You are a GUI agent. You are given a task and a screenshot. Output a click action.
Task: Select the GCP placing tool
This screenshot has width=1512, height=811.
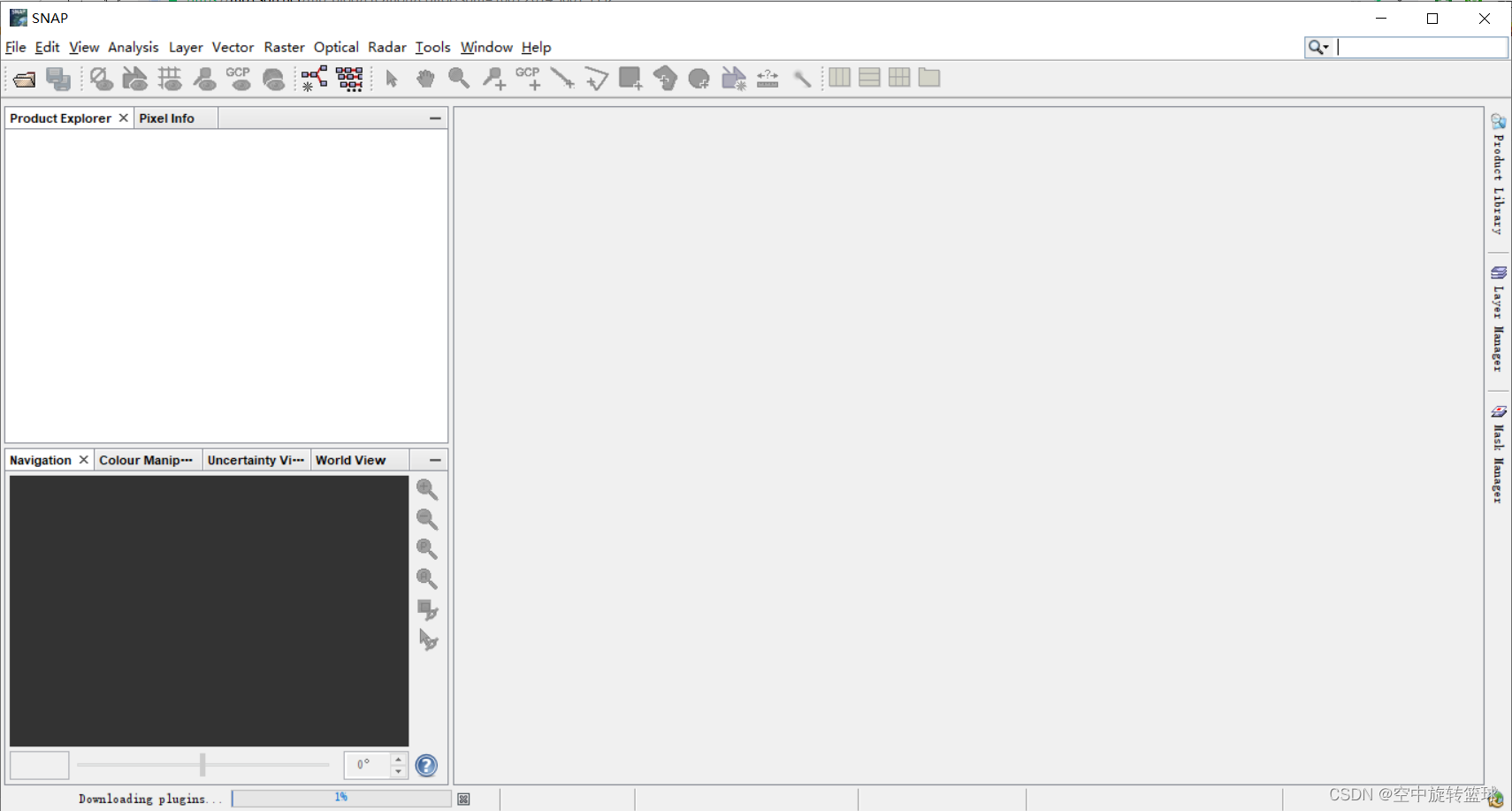click(528, 79)
